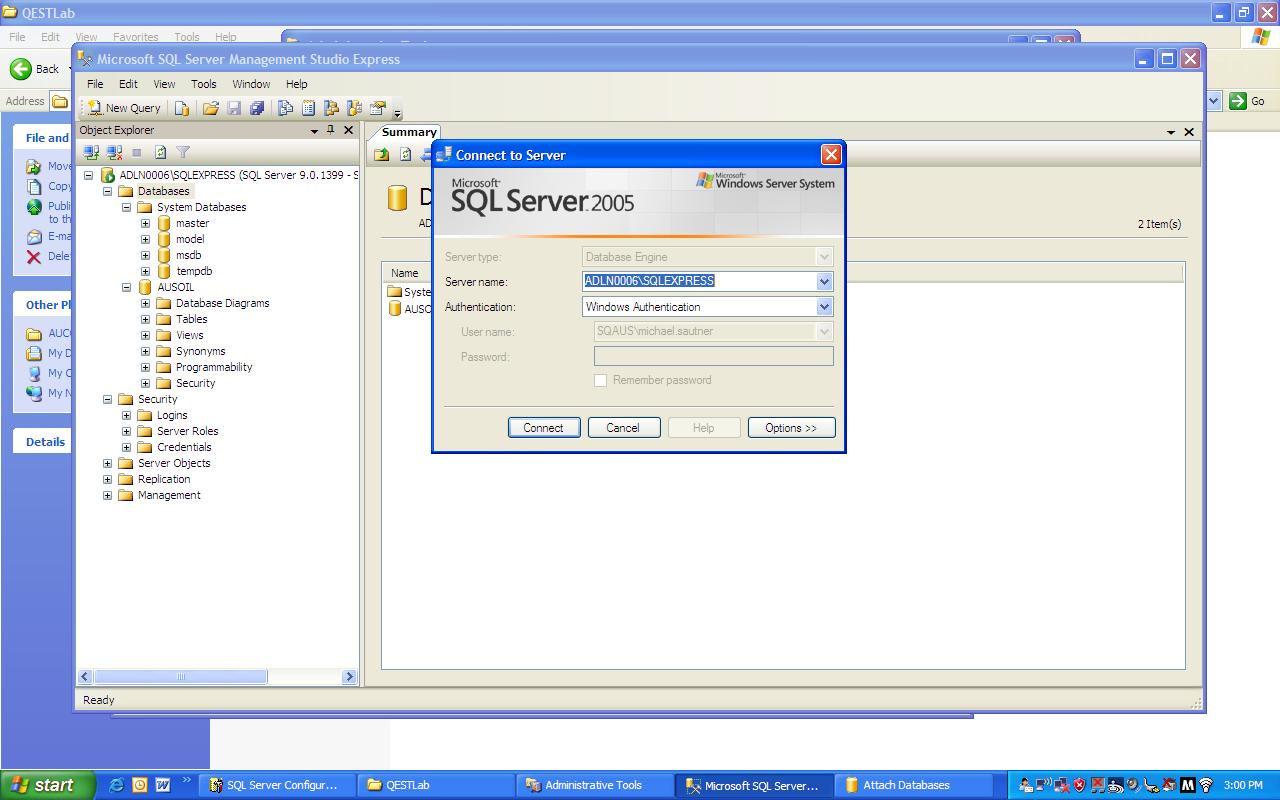1280x800 pixels.
Task: Open the Authentication dropdown
Action: [824, 307]
